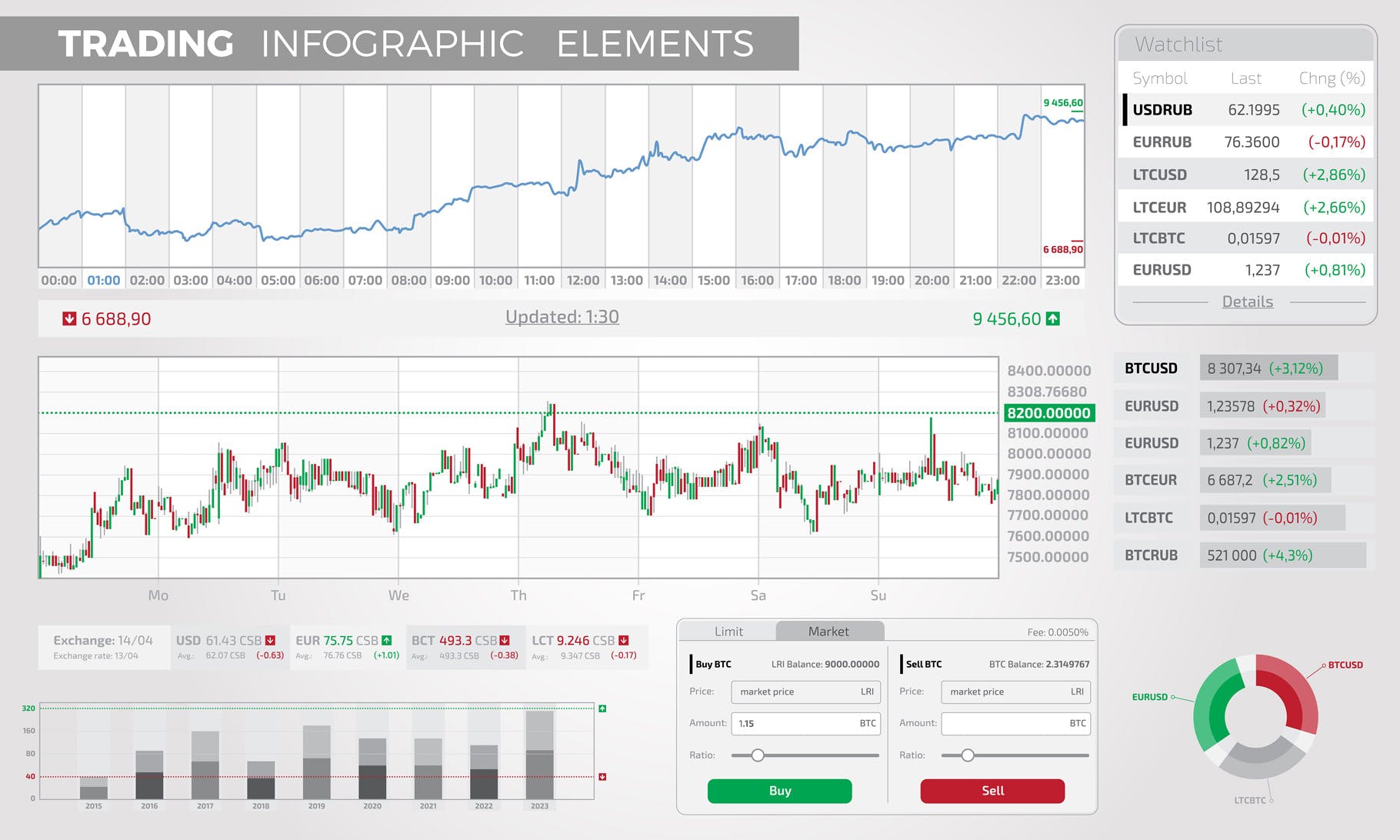Viewport: 1400px width, 840px height.
Task: Click the red decline icon next to USD 61.43 CSB
Action: [270, 639]
